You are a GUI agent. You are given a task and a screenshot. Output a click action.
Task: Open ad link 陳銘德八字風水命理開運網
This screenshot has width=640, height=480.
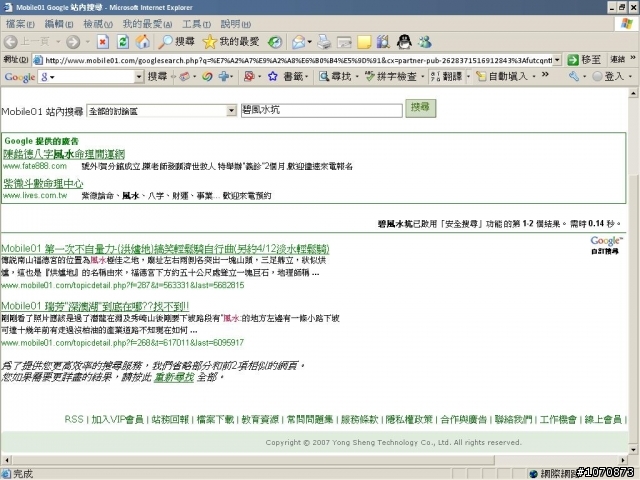coord(64,154)
